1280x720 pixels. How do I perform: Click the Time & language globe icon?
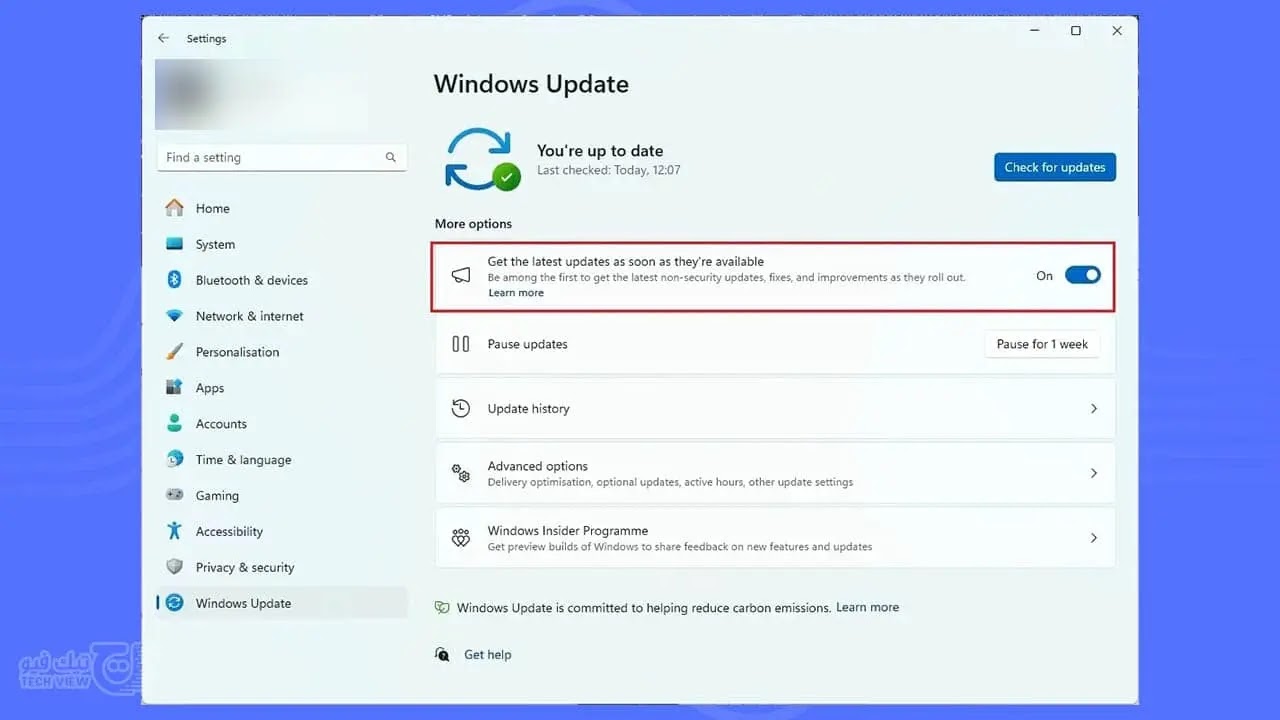175,459
